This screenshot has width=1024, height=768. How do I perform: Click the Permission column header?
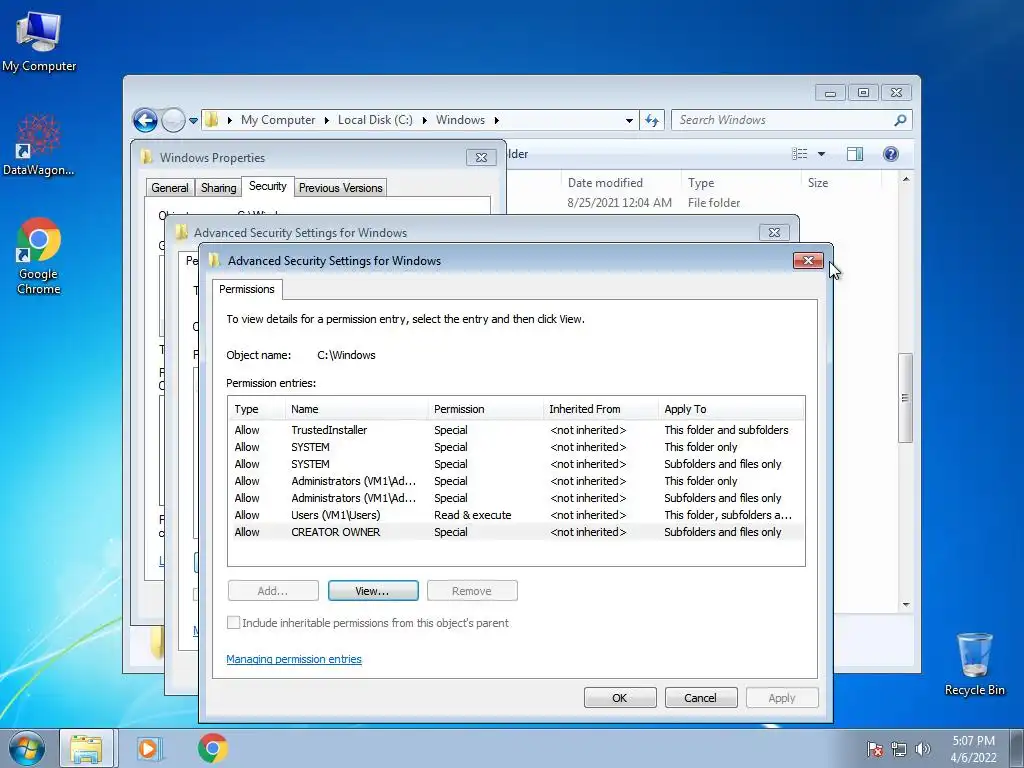point(485,409)
